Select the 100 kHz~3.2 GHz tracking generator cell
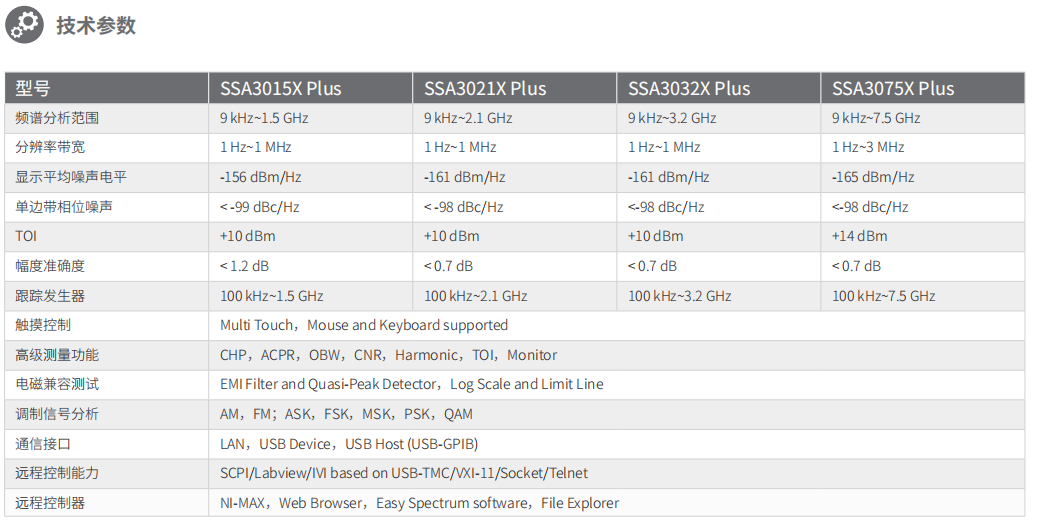Image resolution: width=1039 pixels, height=524 pixels. click(x=679, y=296)
